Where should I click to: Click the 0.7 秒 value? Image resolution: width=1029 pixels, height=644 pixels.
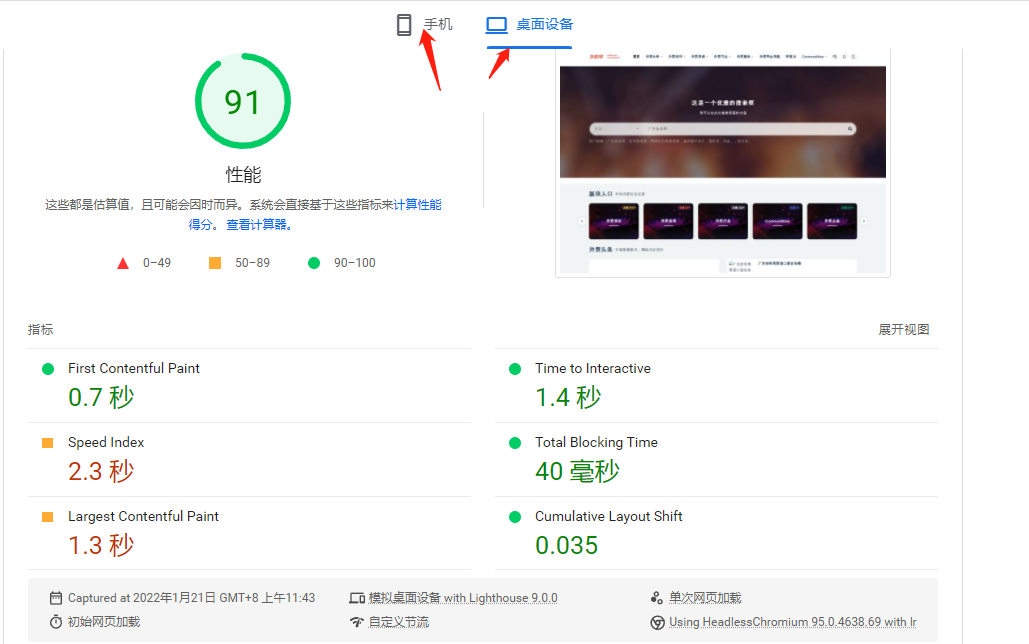coord(101,397)
